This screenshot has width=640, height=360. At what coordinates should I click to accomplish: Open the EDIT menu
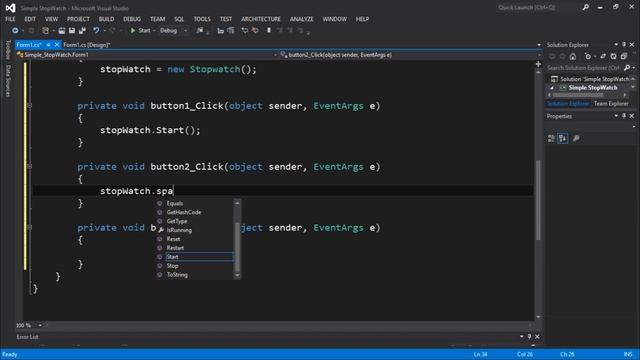30,19
